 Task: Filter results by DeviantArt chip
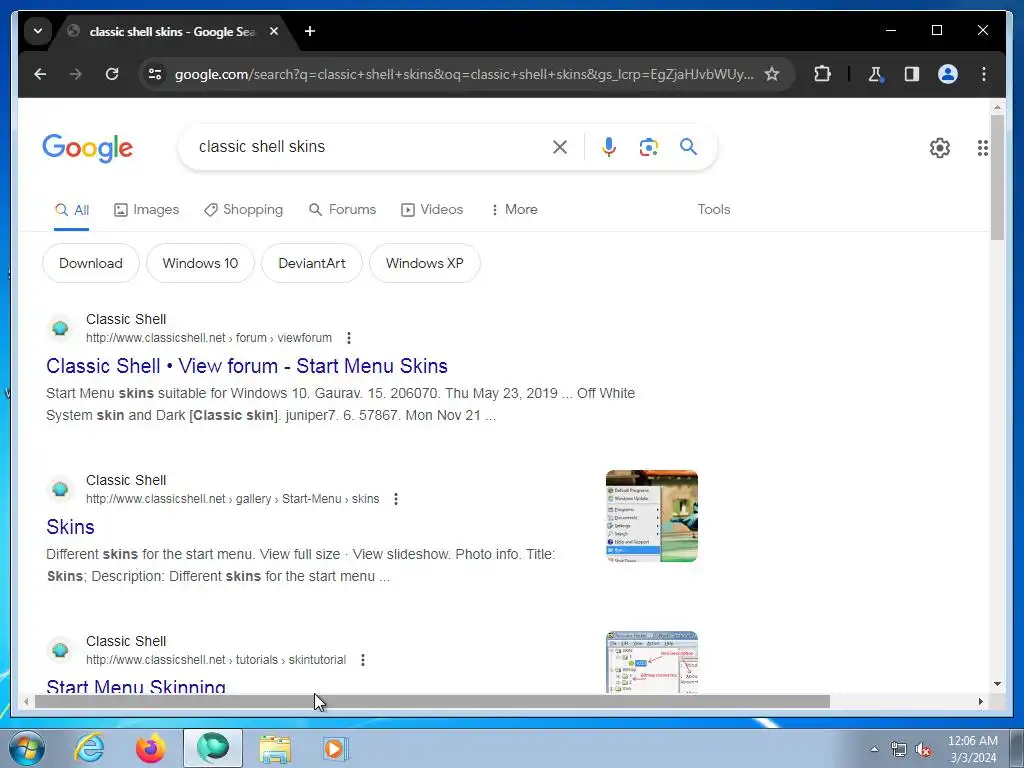312,264
